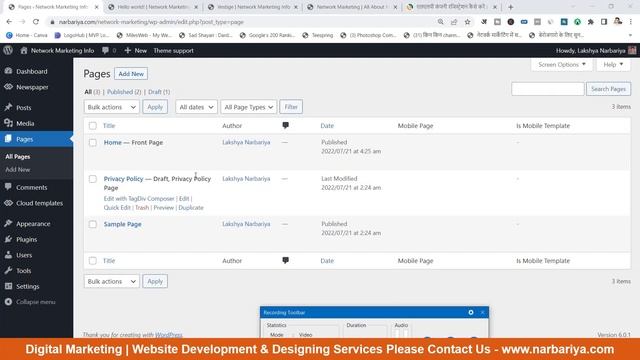The image size is (640, 360).
Task: Open Theme support in admin bar
Action: 173,51
